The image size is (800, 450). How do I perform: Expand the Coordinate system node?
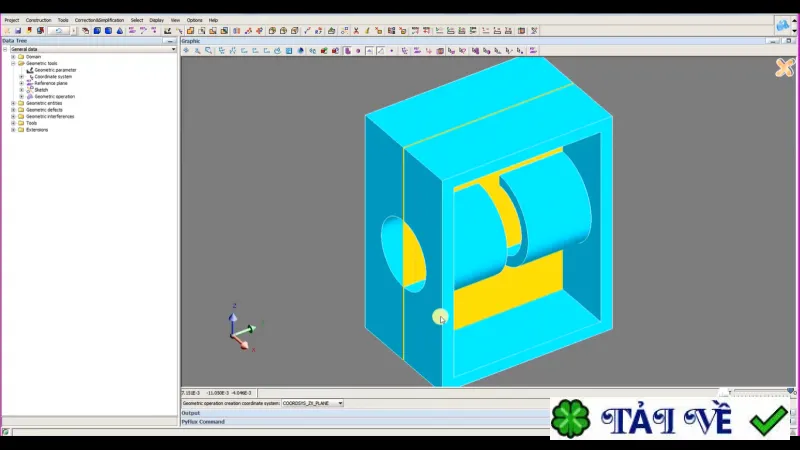point(21,77)
